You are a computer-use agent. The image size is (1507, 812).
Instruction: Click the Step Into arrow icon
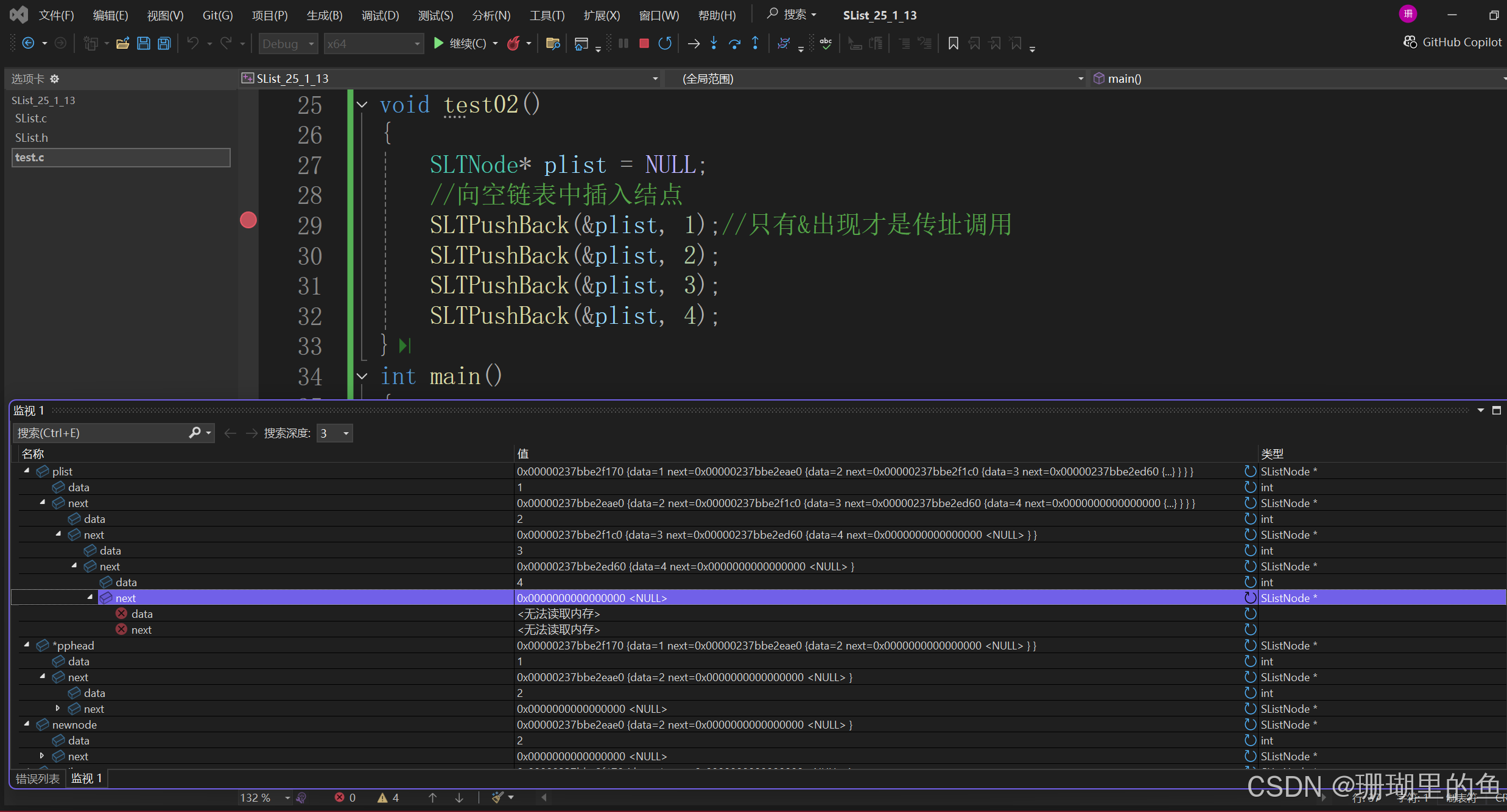714,43
